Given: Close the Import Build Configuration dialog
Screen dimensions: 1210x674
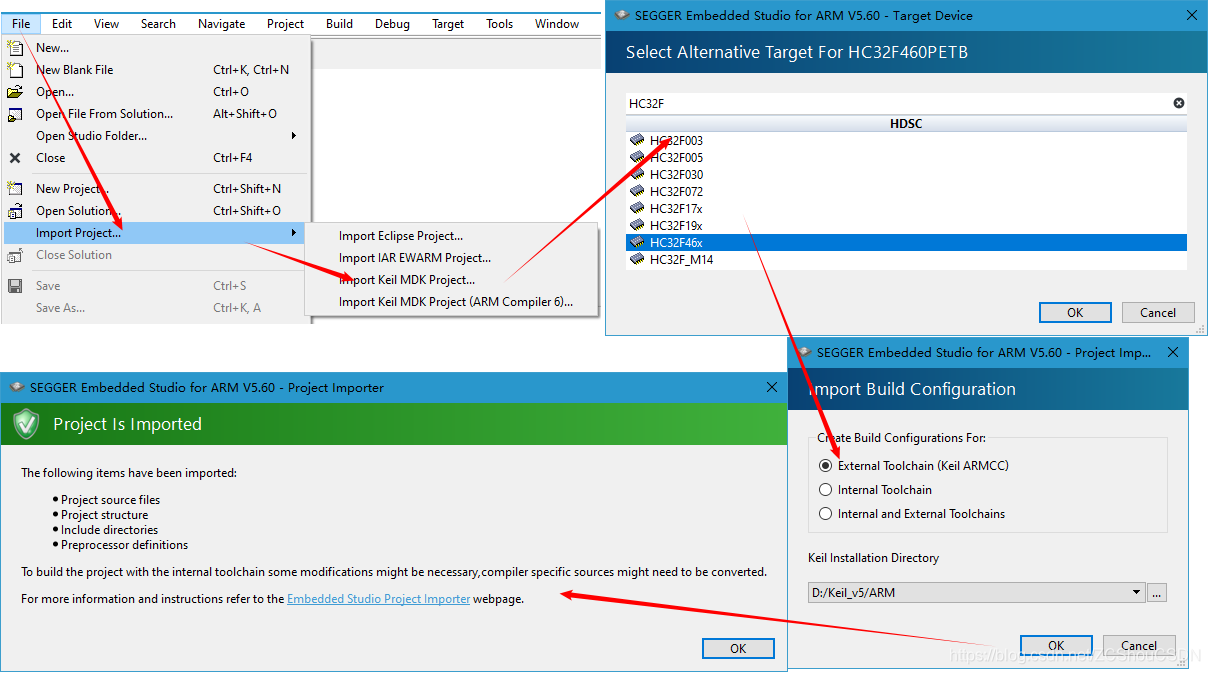Looking at the screenshot, I should [1173, 352].
